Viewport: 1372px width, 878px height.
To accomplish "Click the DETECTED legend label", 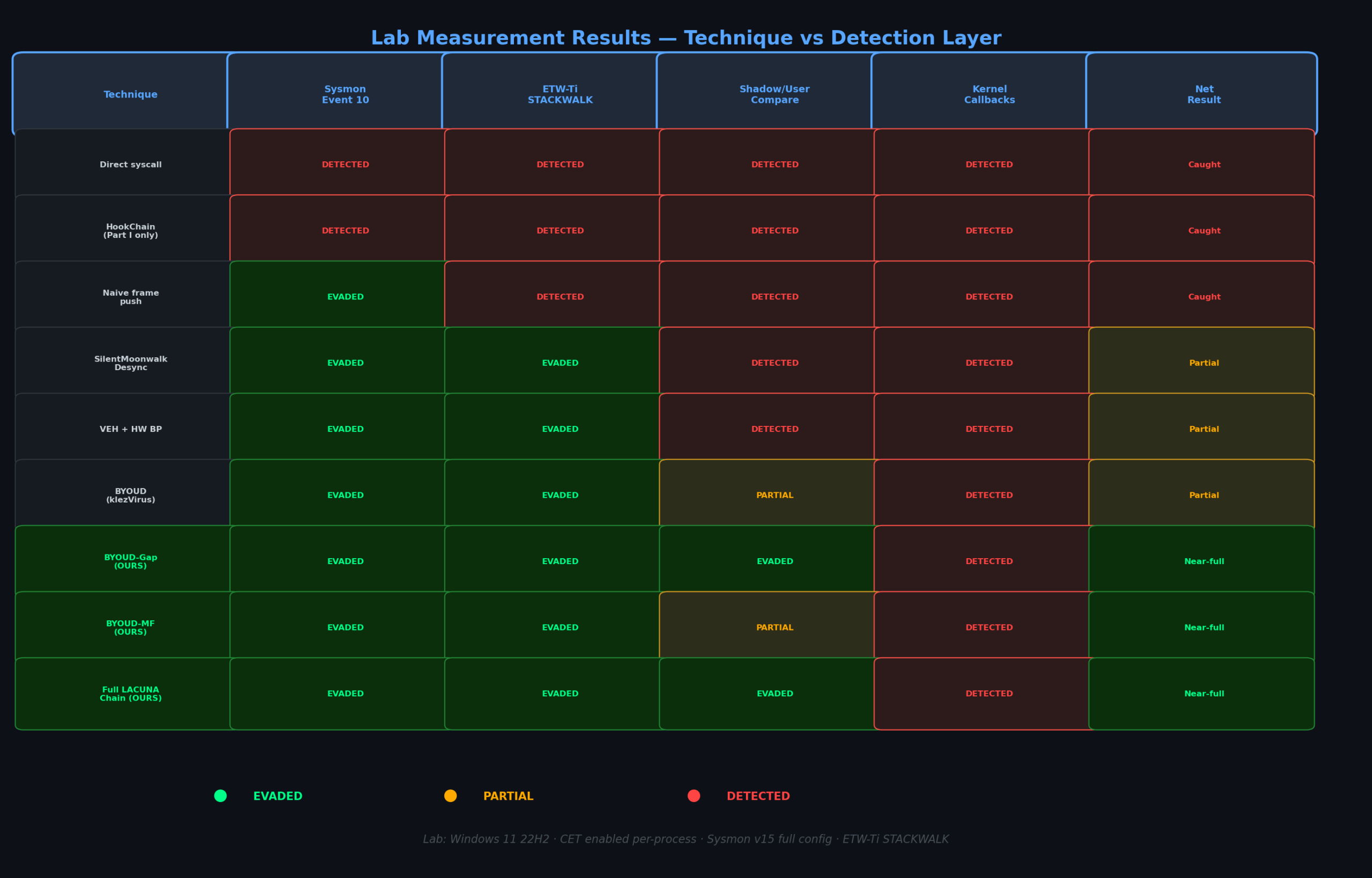I will pos(758,797).
